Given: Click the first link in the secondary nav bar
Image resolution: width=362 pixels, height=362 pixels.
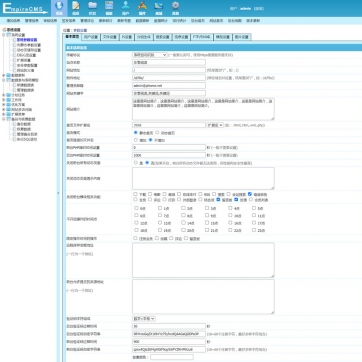Looking at the screenshot, I should coord(13,21).
